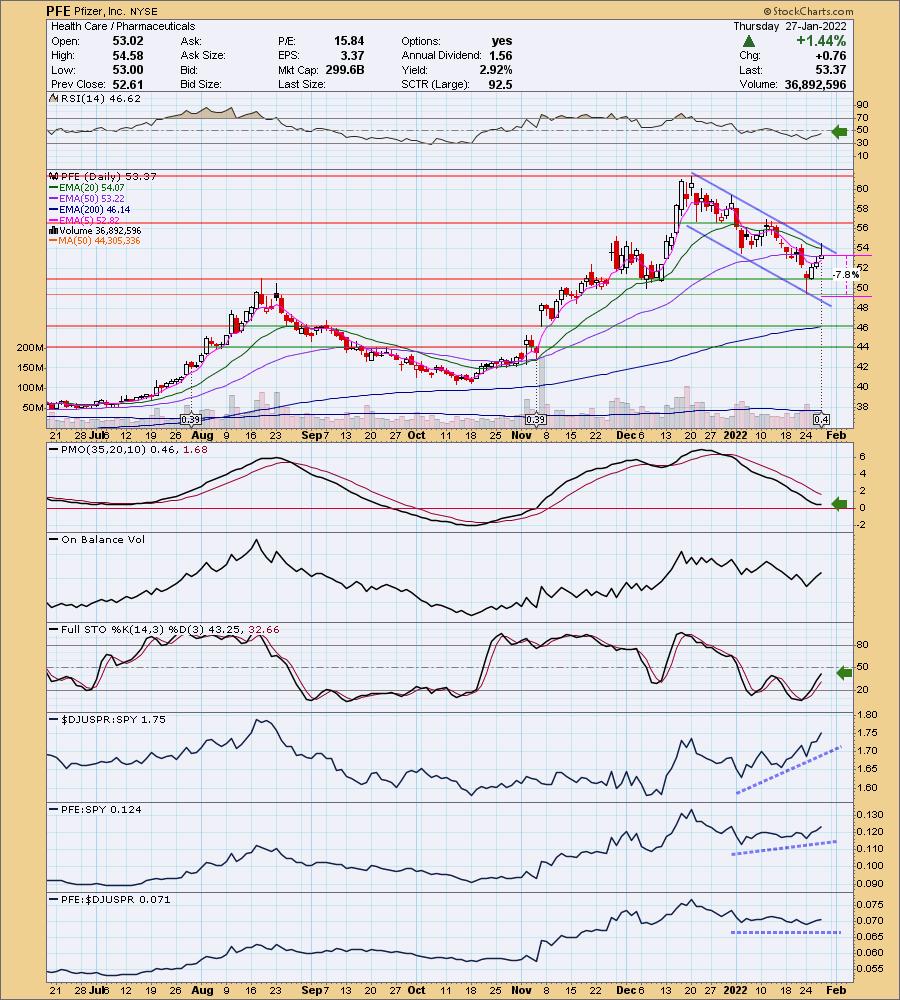This screenshot has width=900, height=1000.
Task: Click the Options value 'yes'
Action: [502, 41]
